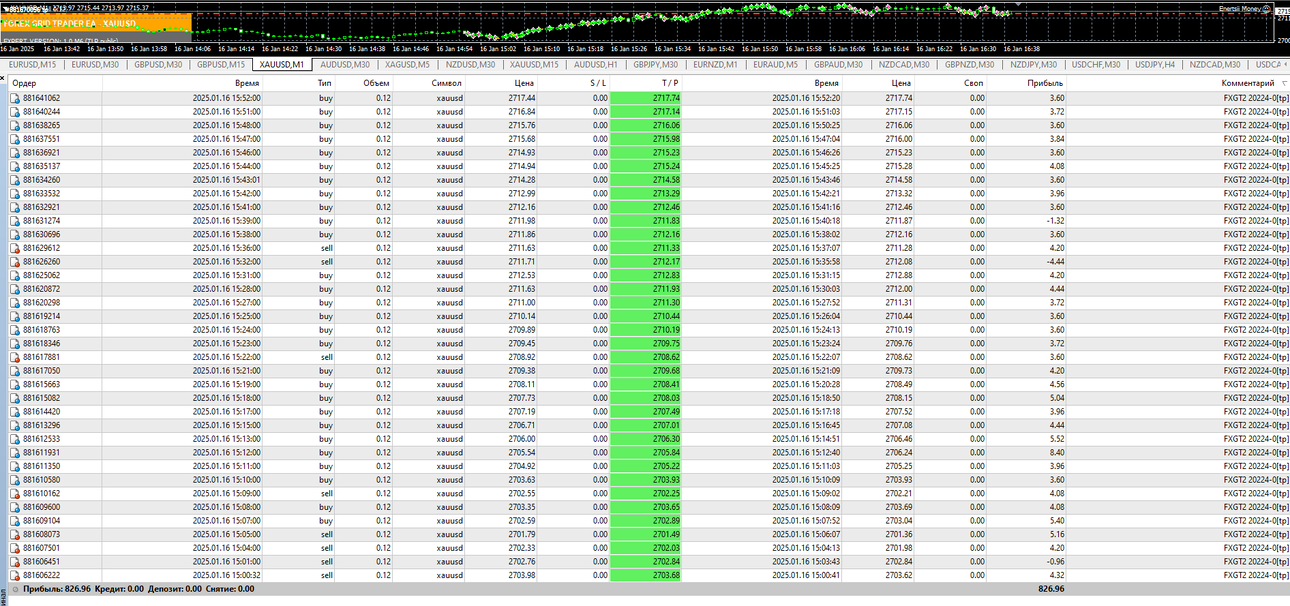
Task: Click the S / L column header
Action: point(597,83)
